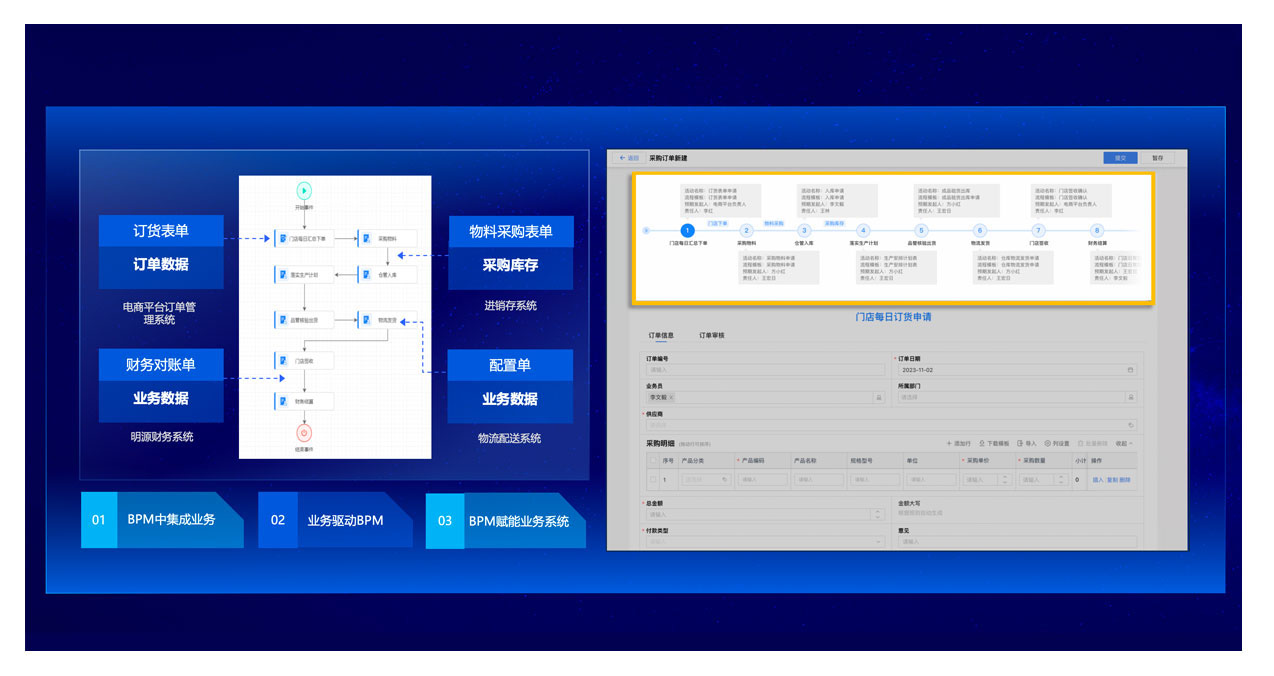Click the 暂存 save draft button

1158,158
